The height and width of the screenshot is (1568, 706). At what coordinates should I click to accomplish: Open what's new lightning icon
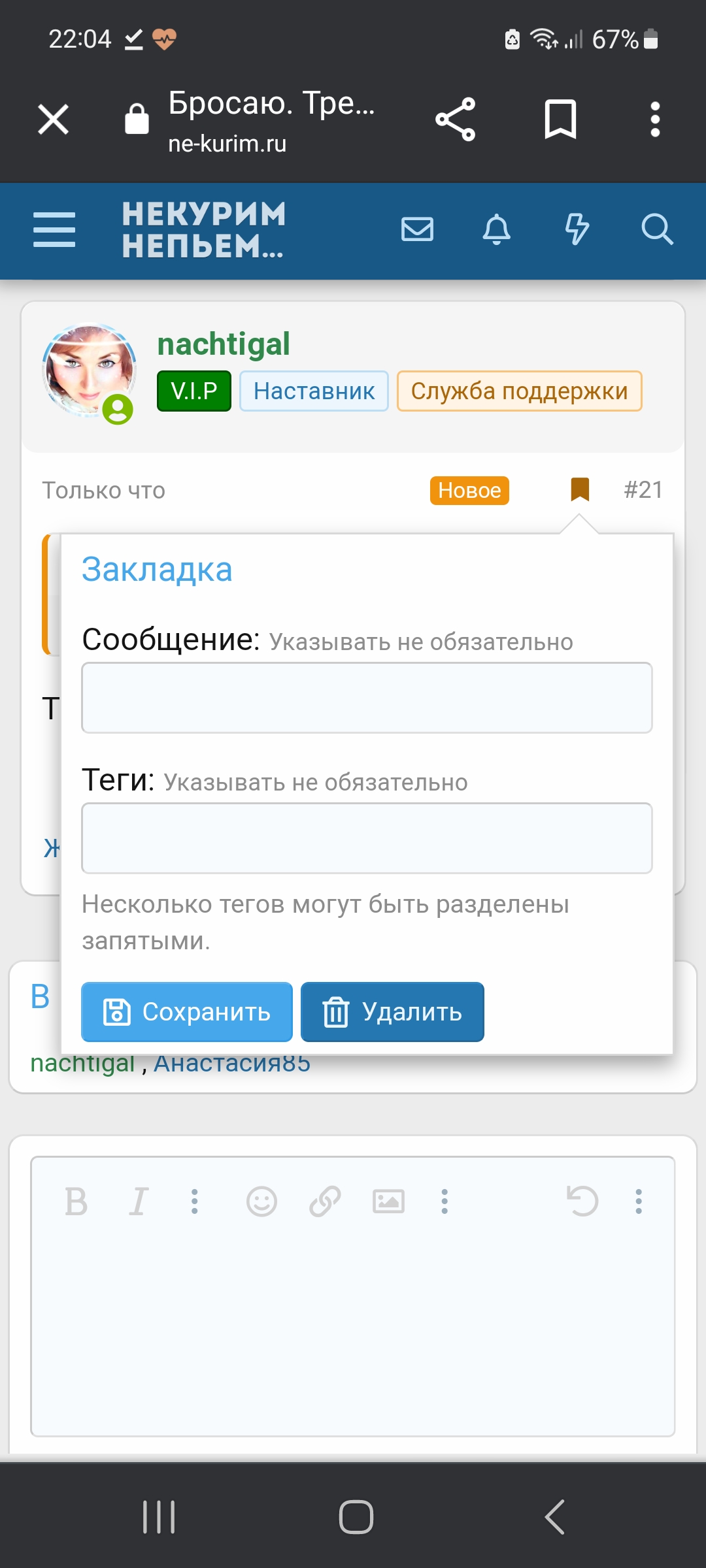(577, 229)
